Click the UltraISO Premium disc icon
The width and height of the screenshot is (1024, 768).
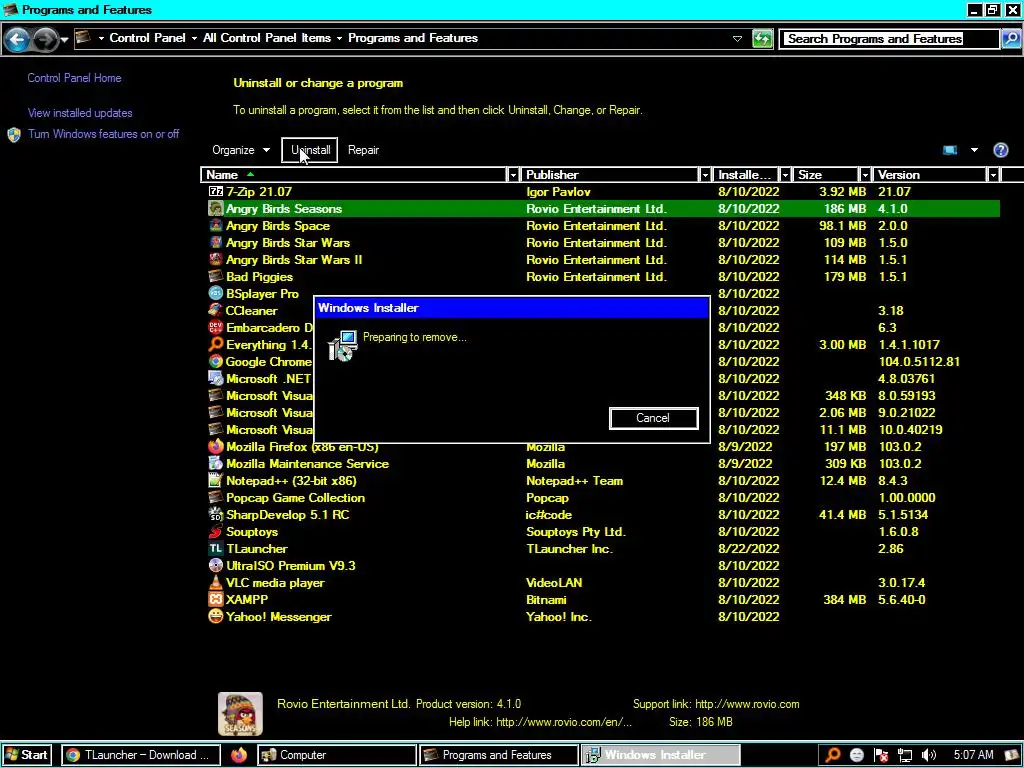(216, 566)
